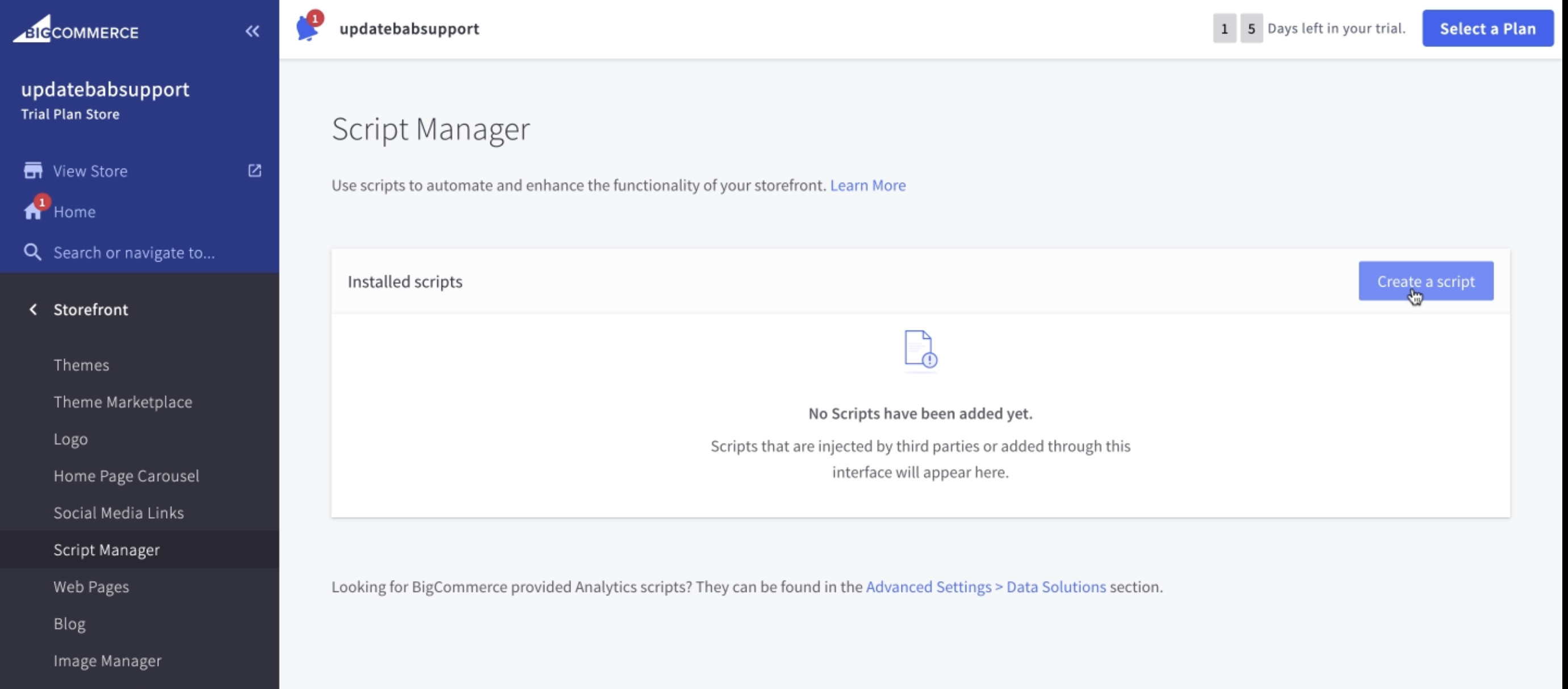Click the search magnifier icon
This screenshot has width=1568, height=689.
point(32,252)
